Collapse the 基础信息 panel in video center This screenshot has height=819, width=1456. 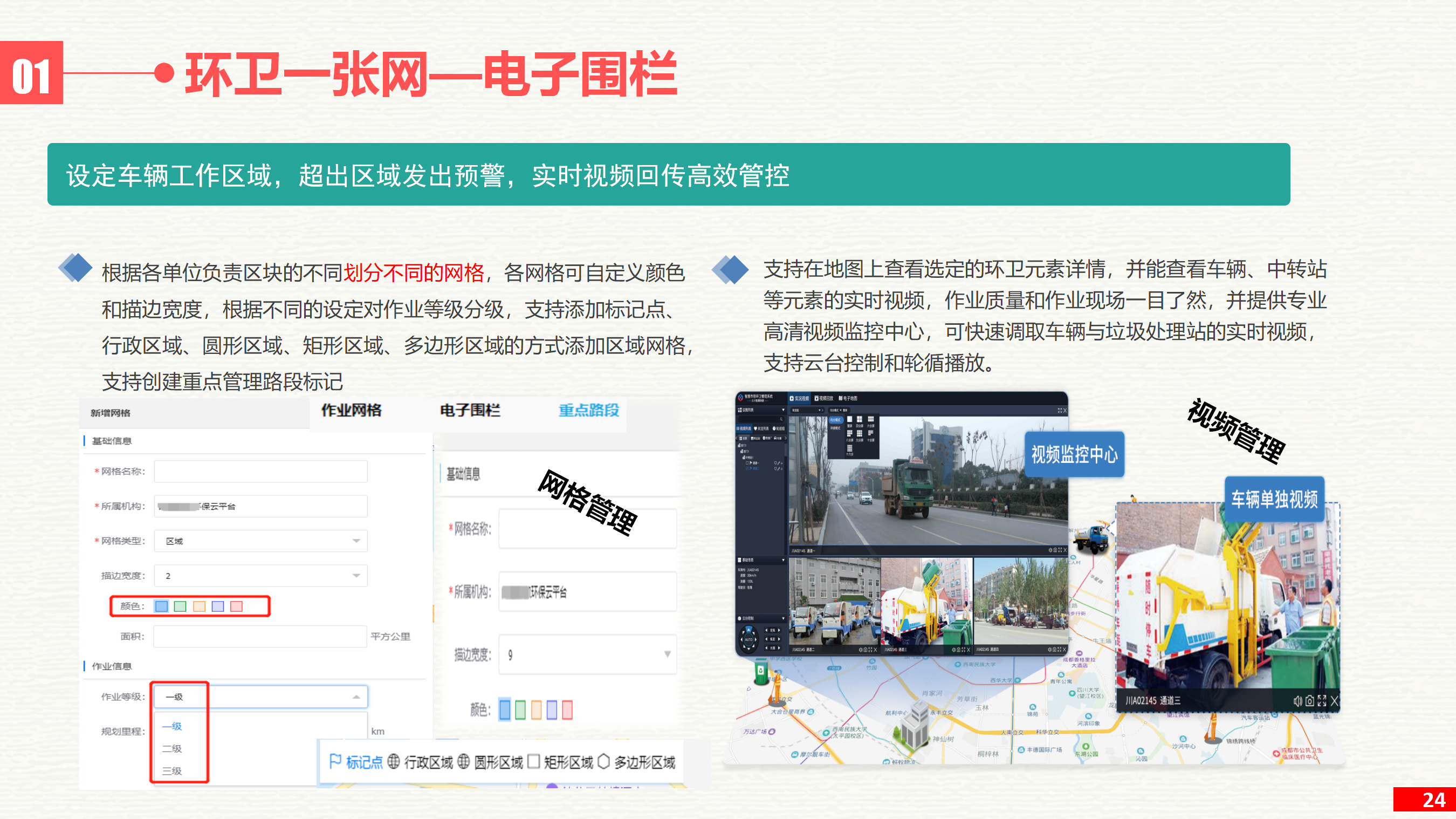point(784,560)
